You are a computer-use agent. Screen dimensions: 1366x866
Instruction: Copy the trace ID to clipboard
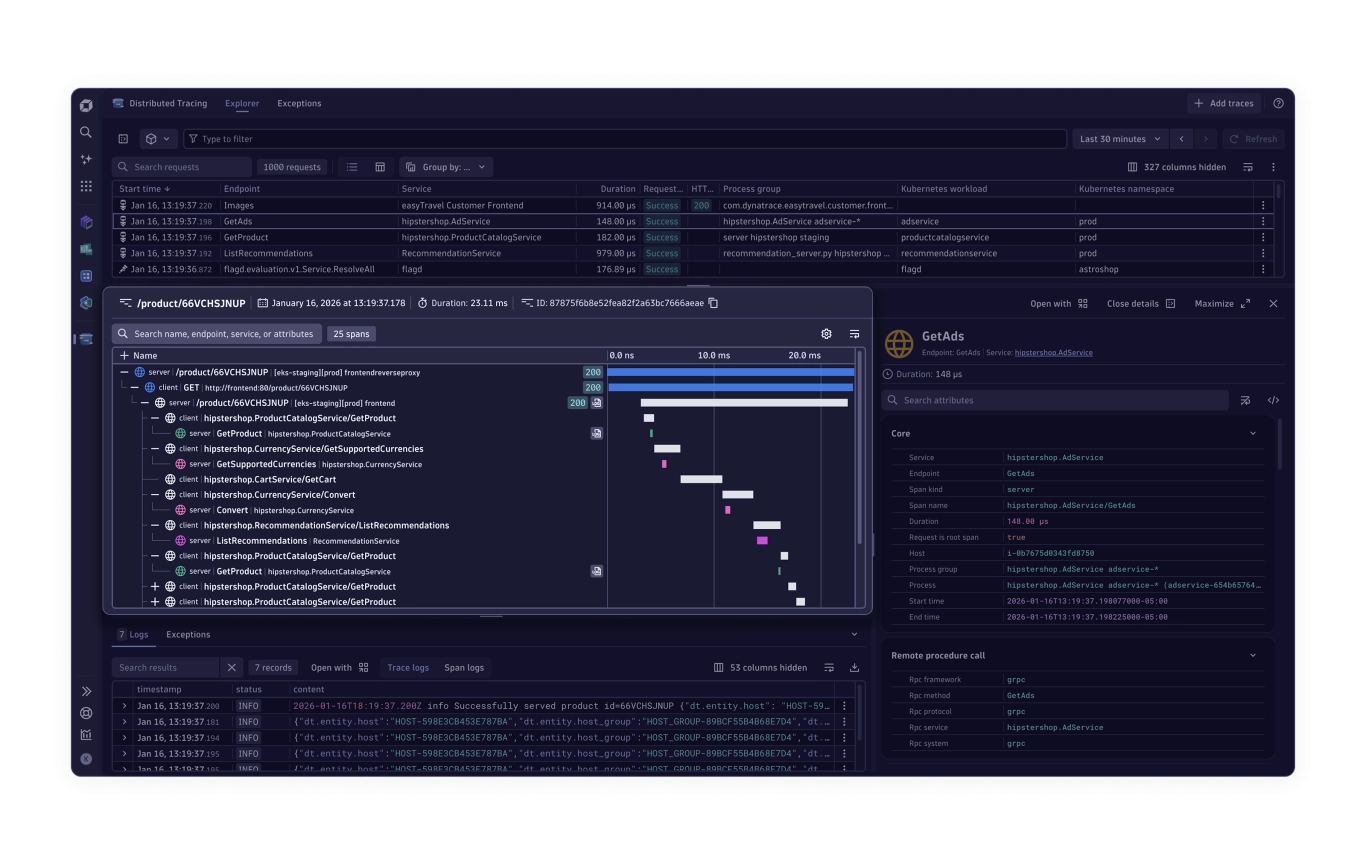point(713,303)
